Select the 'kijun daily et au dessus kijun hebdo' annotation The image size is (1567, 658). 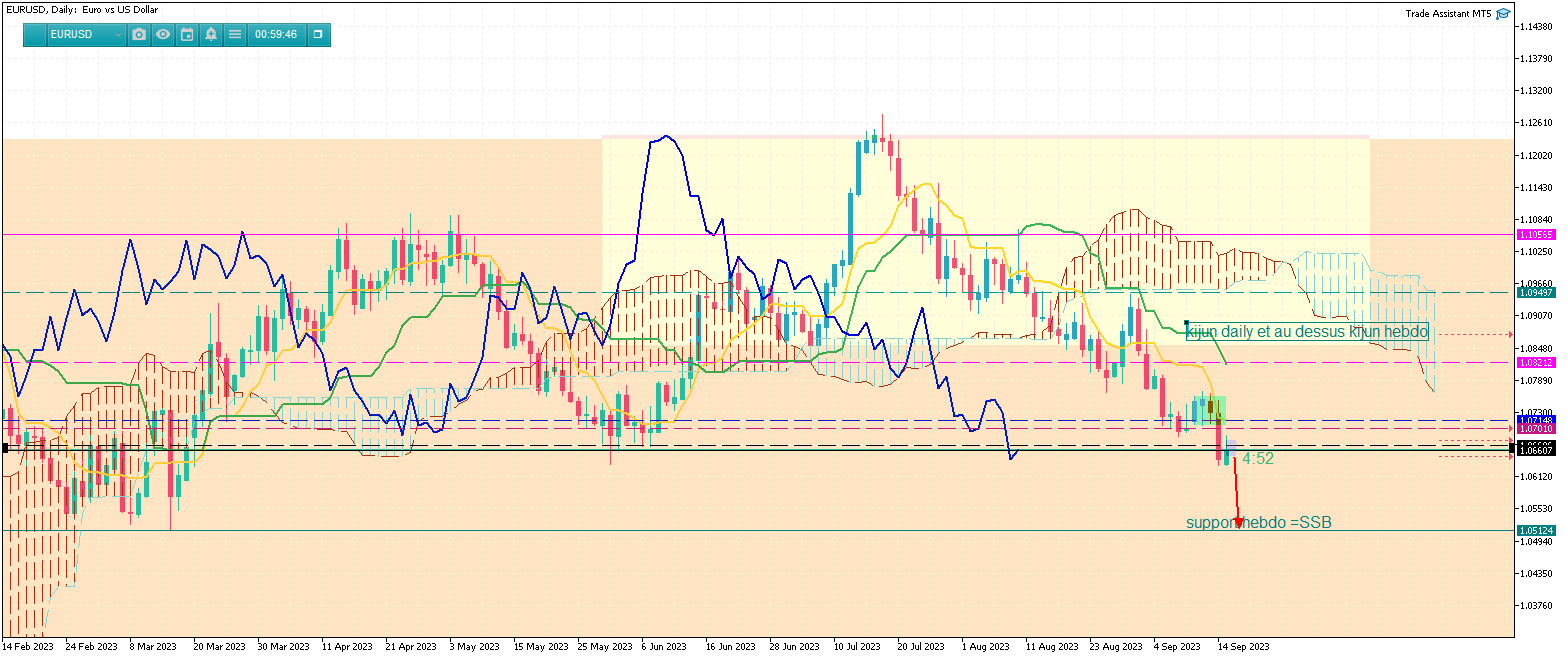1307,331
